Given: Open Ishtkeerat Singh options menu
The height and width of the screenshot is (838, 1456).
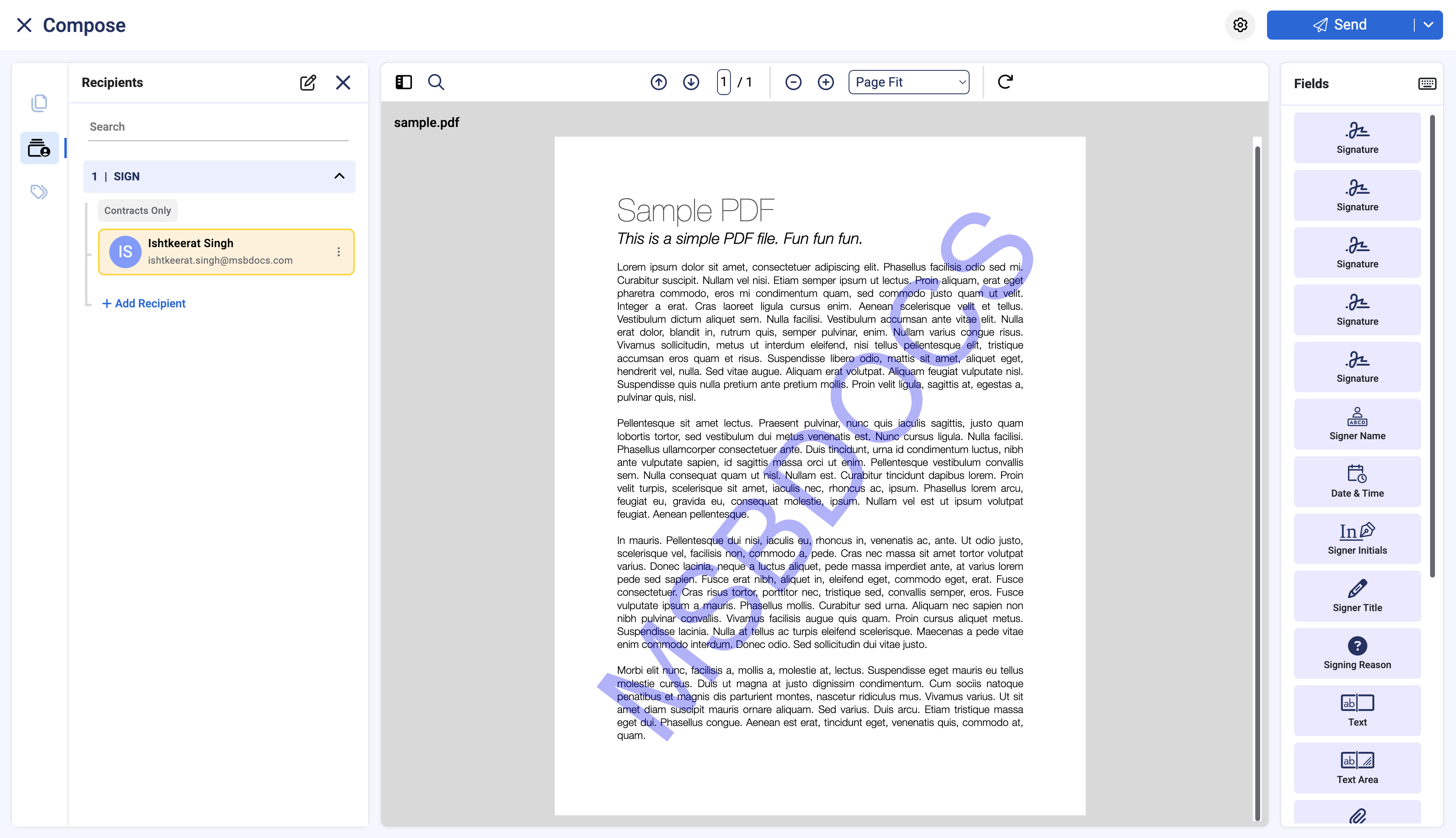Looking at the screenshot, I should (x=339, y=252).
